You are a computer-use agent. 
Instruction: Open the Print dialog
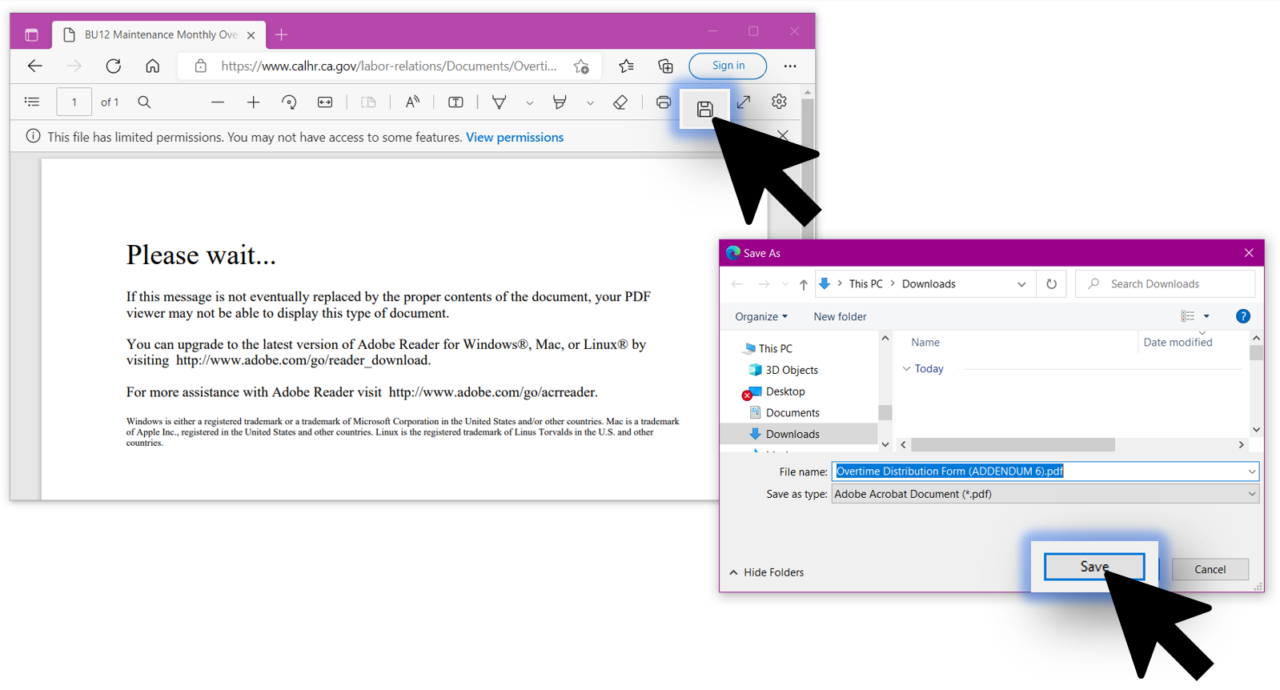tap(663, 101)
